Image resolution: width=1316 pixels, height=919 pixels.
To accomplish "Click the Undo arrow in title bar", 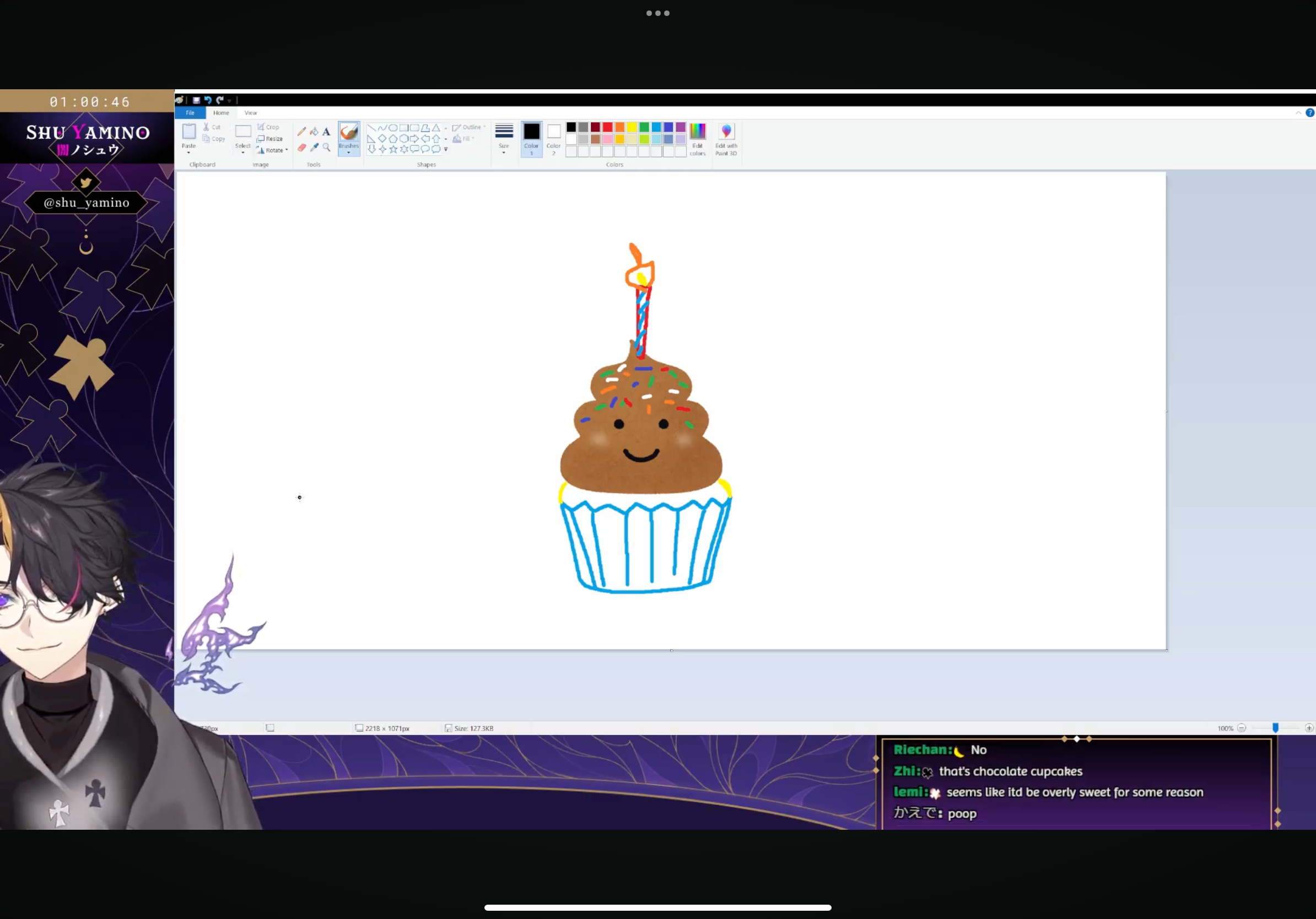I will 208,100.
